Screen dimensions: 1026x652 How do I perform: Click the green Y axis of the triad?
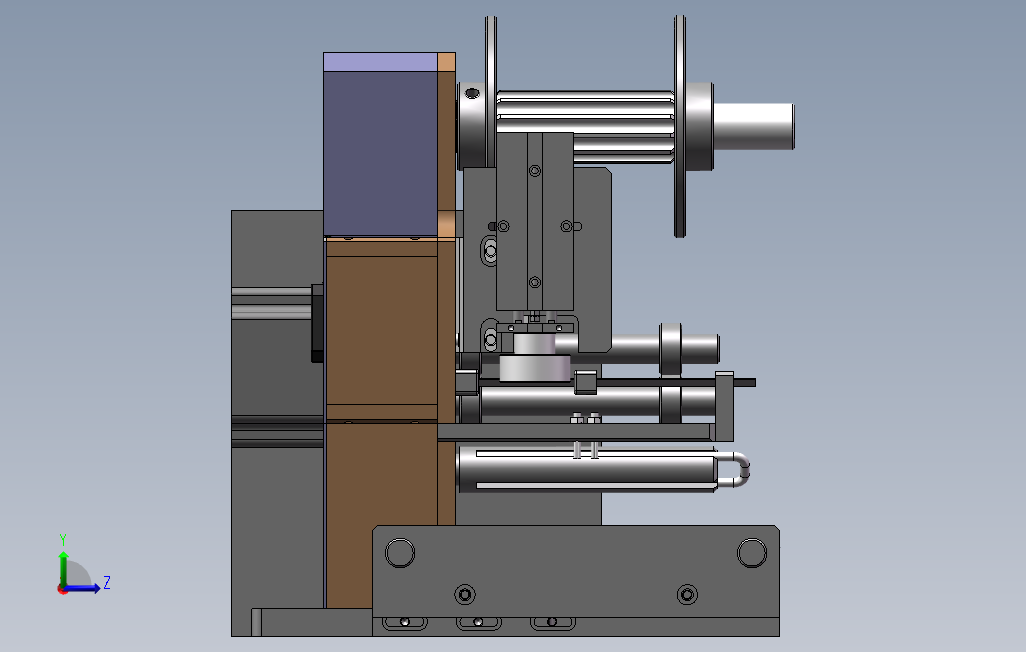click(63, 569)
